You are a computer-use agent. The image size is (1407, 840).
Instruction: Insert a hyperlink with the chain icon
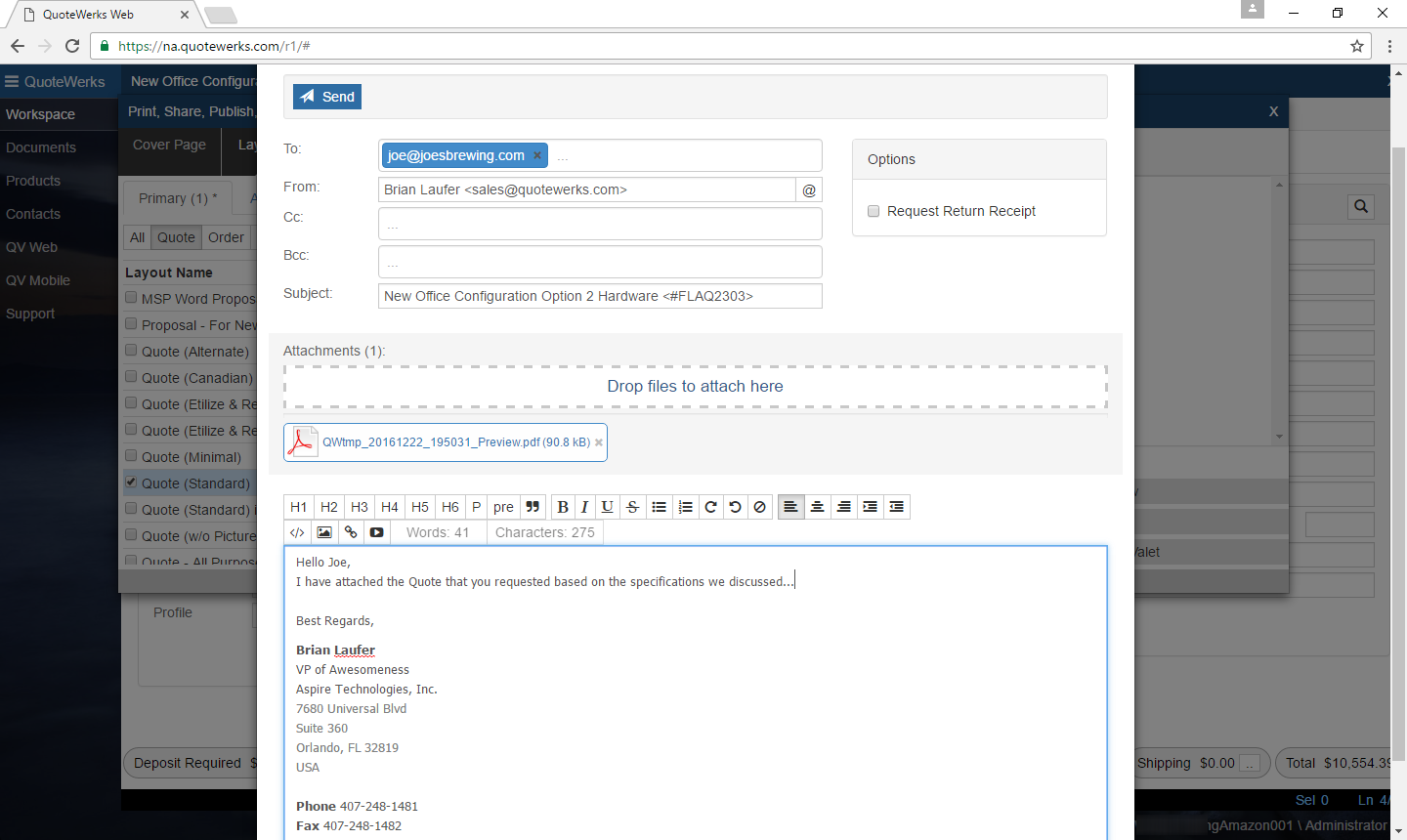tap(351, 532)
